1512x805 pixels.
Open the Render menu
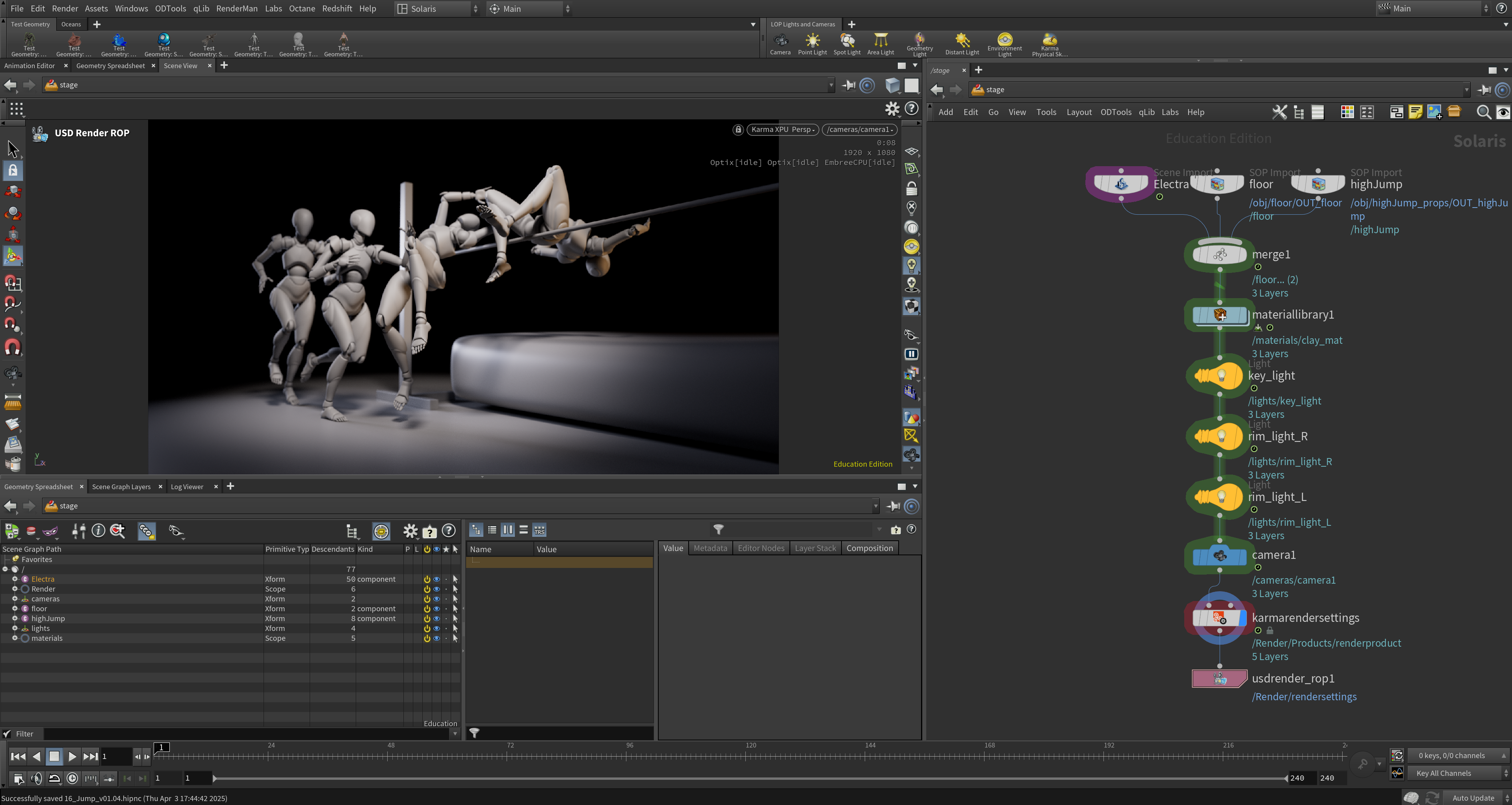click(65, 9)
